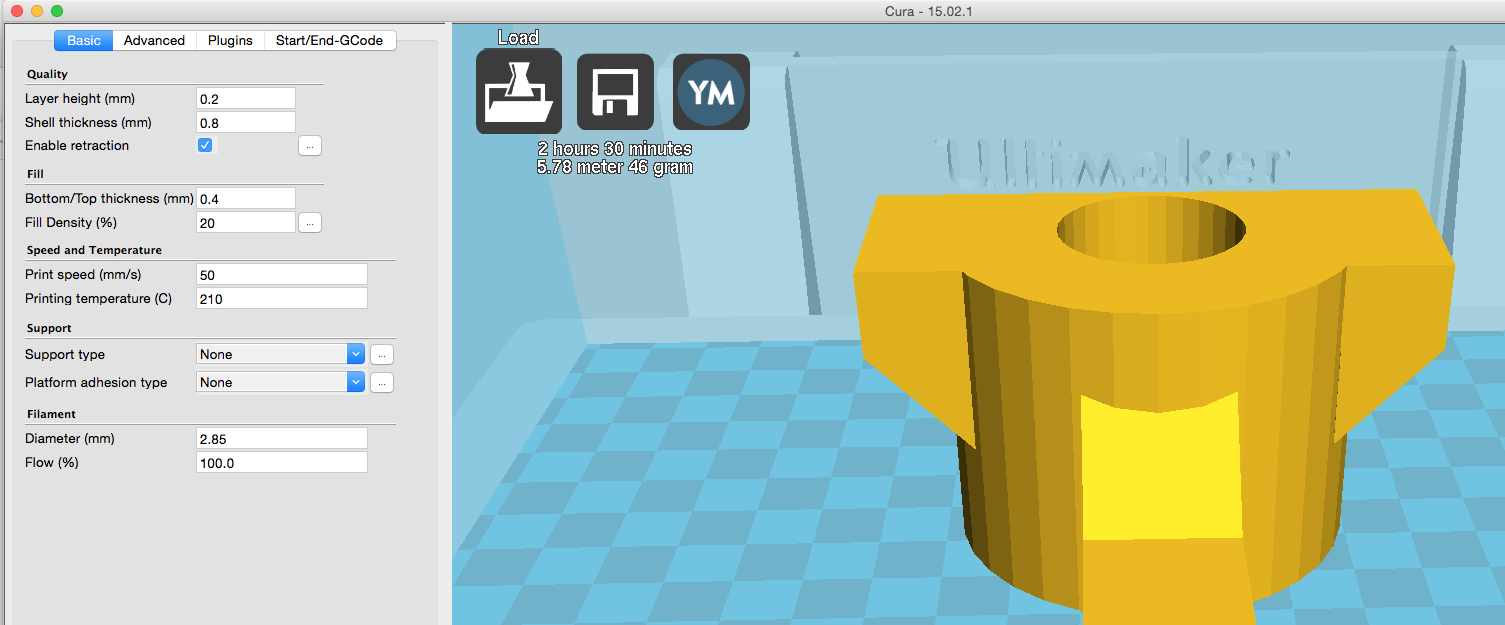
Task: Open retraction settings ellipsis button
Action: click(x=310, y=146)
